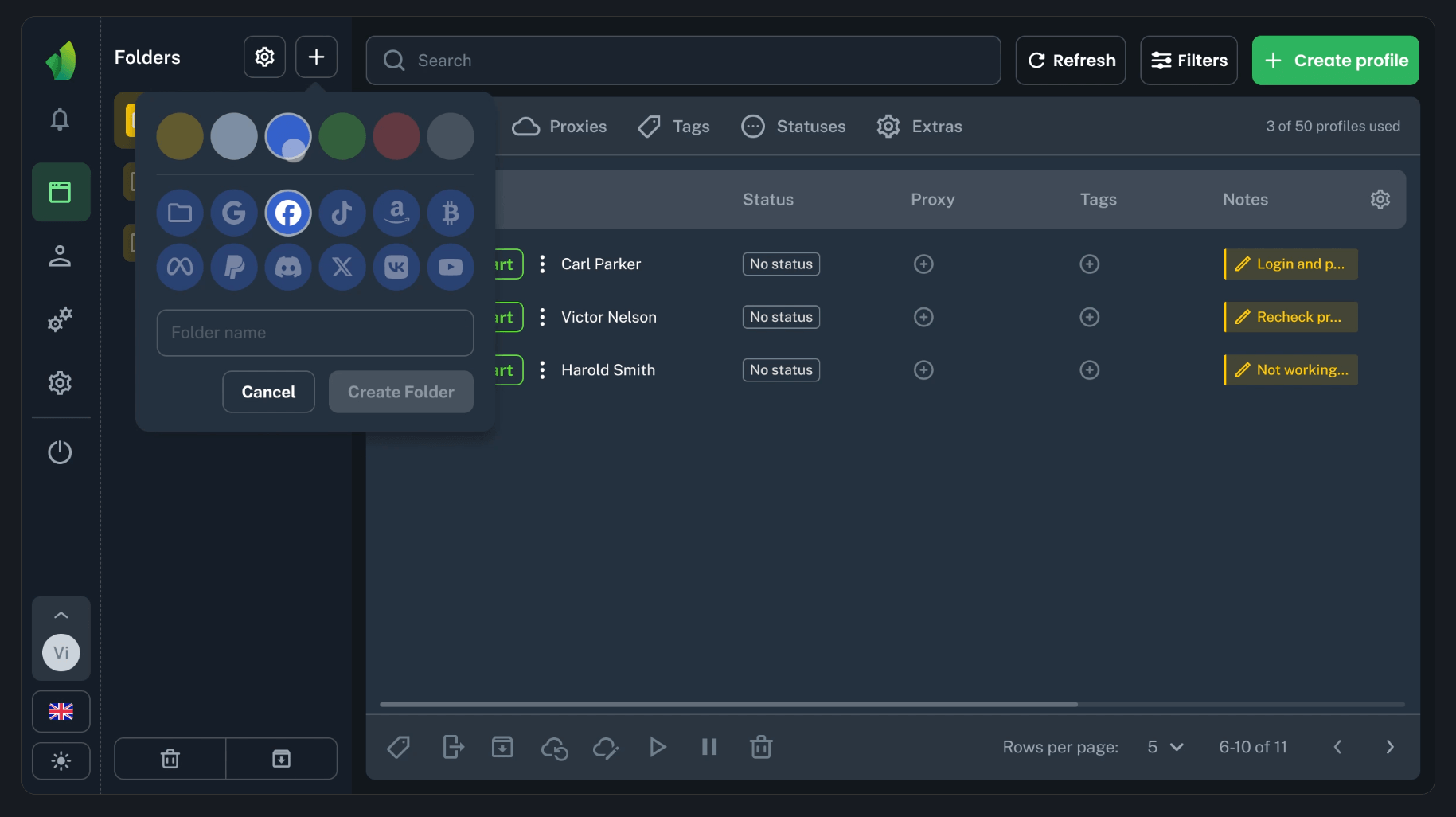Set status for Victor Nelson
The width and height of the screenshot is (1456, 817).
[781, 317]
